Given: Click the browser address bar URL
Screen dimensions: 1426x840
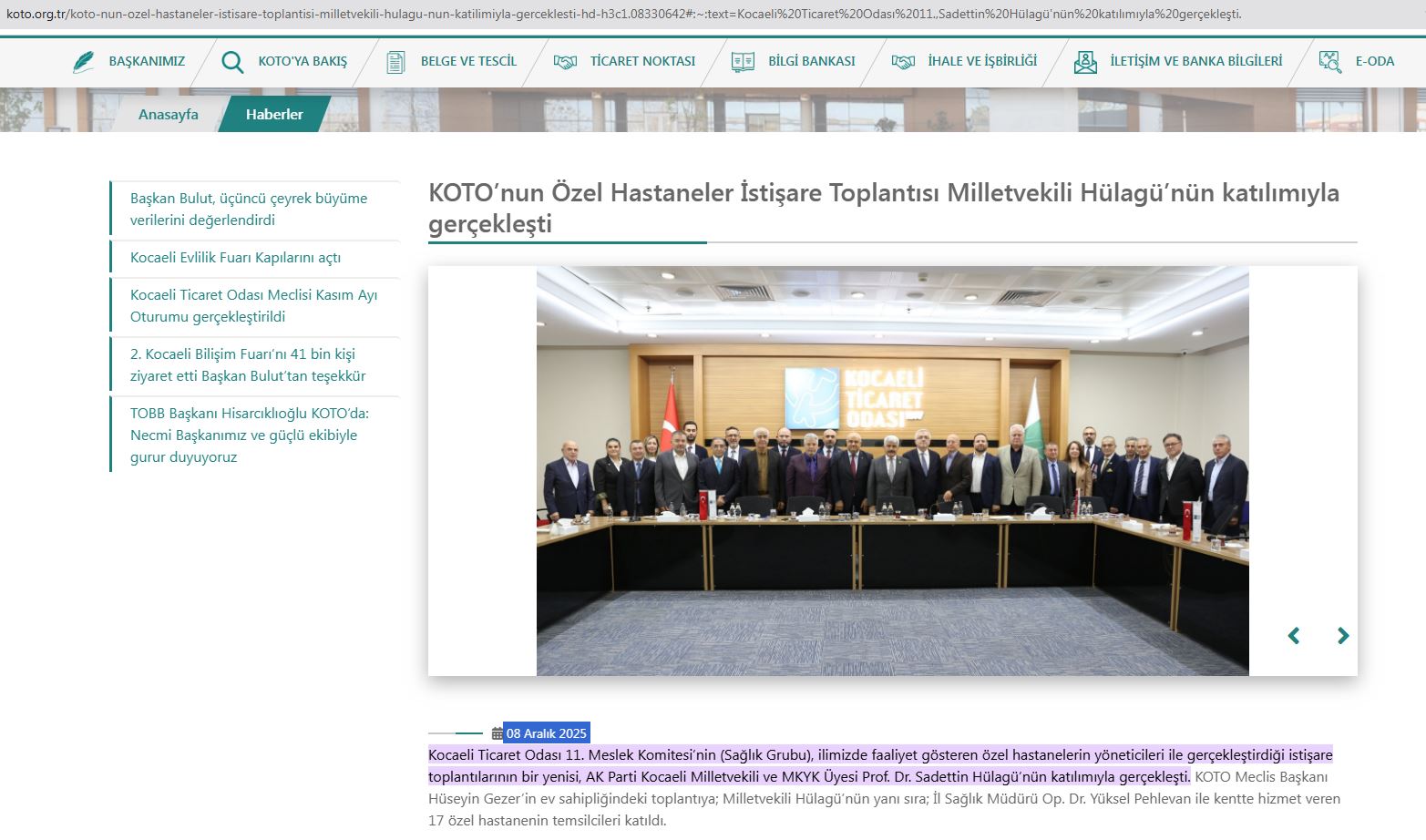Looking at the screenshot, I should [x=623, y=15].
